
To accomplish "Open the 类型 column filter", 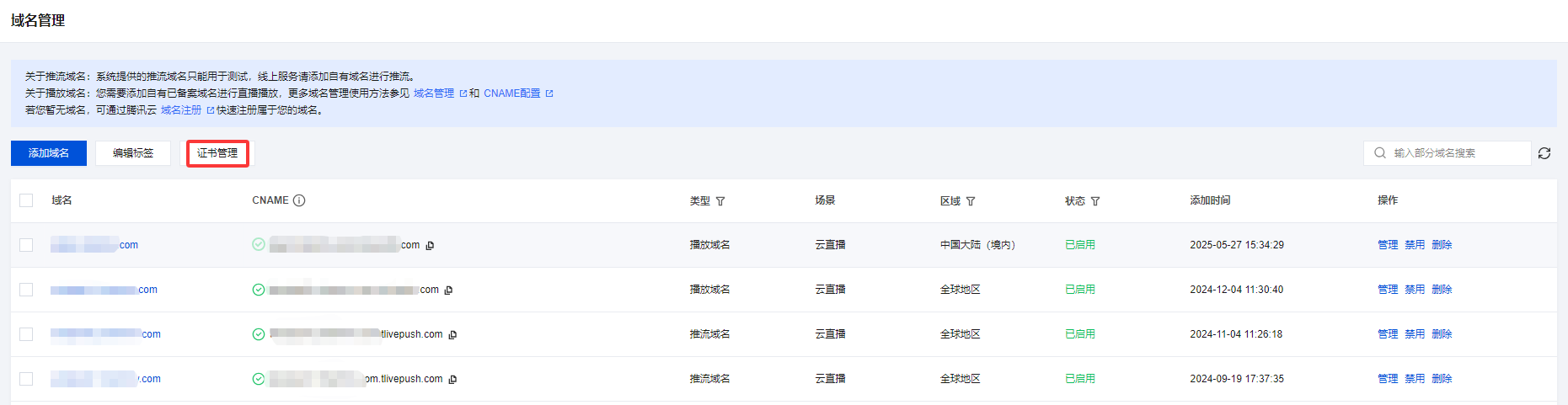I will 720,201.
